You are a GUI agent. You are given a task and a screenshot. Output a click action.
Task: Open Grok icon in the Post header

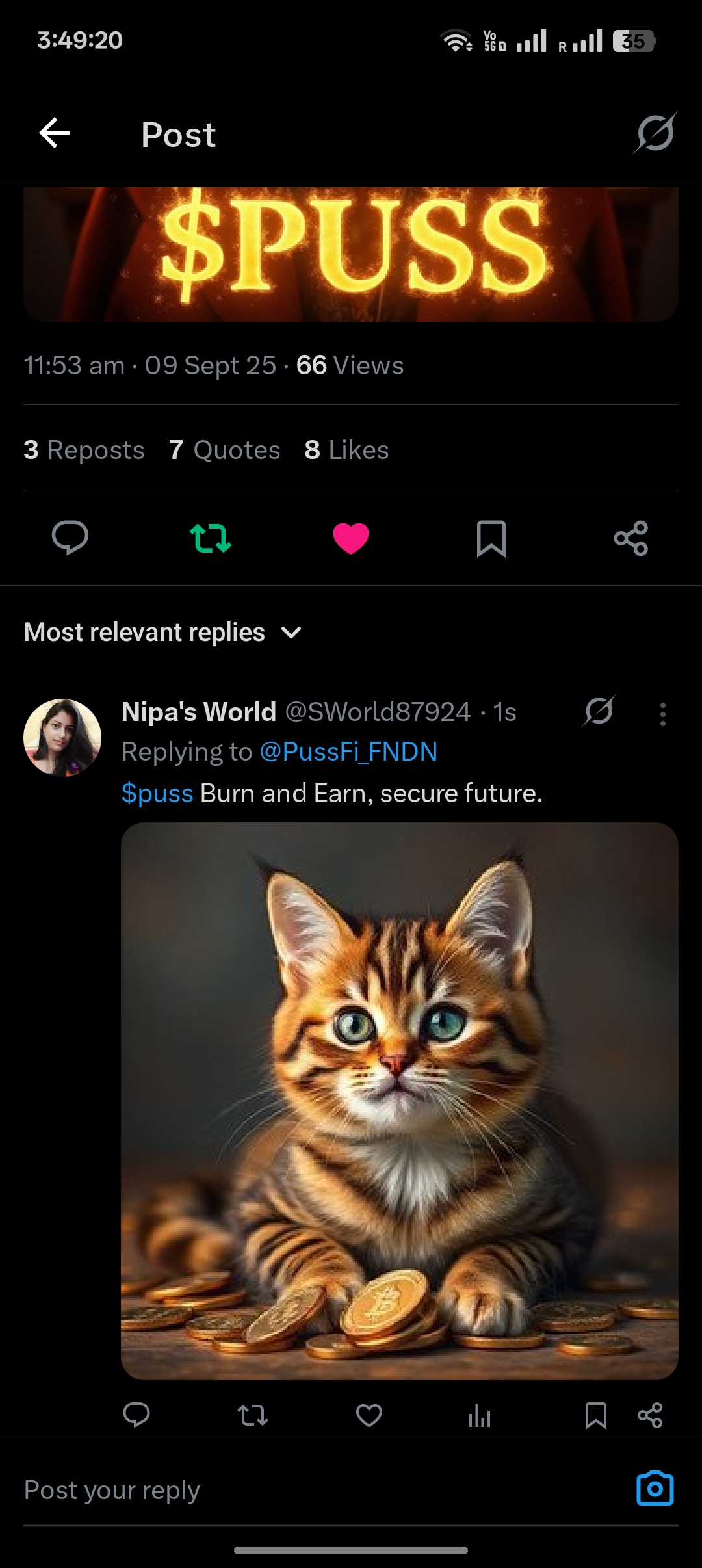[655, 133]
